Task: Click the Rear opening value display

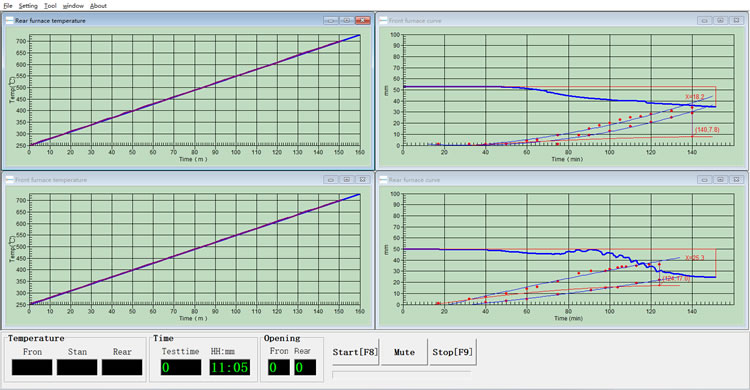Action: [x=305, y=367]
